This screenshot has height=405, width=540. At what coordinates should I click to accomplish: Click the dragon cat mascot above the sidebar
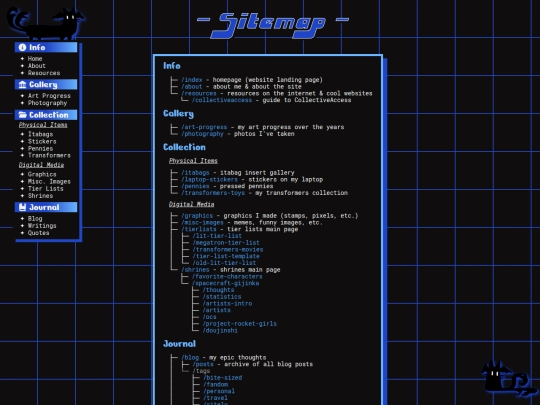tap(45, 23)
